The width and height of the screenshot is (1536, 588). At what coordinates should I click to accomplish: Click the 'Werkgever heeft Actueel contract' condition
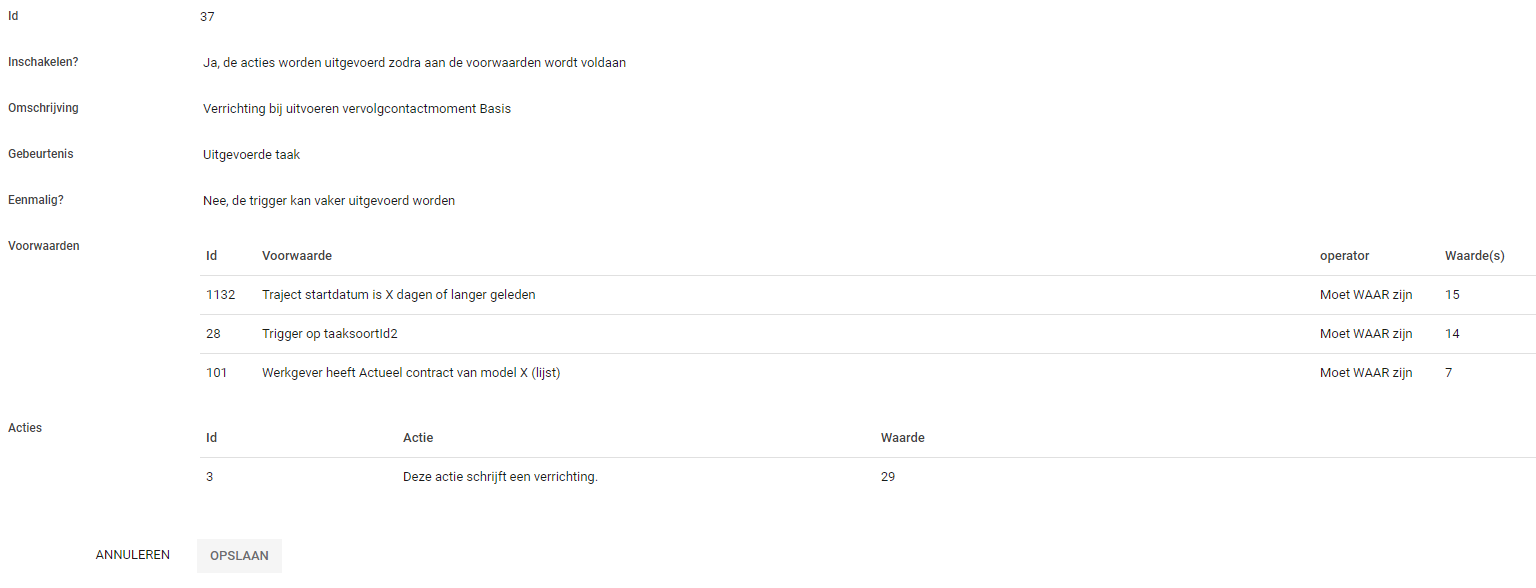click(x=410, y=373)
